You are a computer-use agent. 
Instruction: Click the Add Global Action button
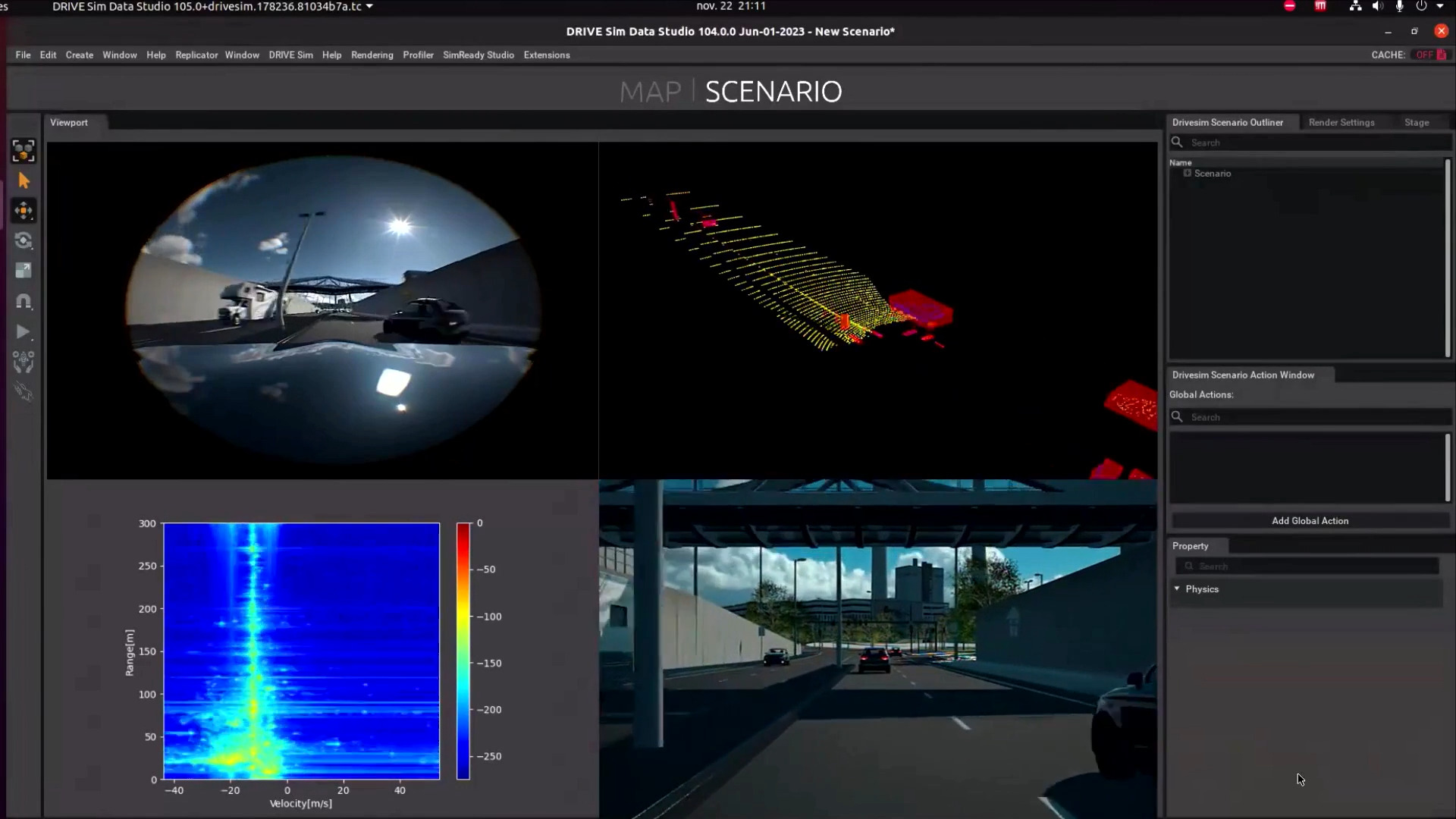click(1310, 521)
